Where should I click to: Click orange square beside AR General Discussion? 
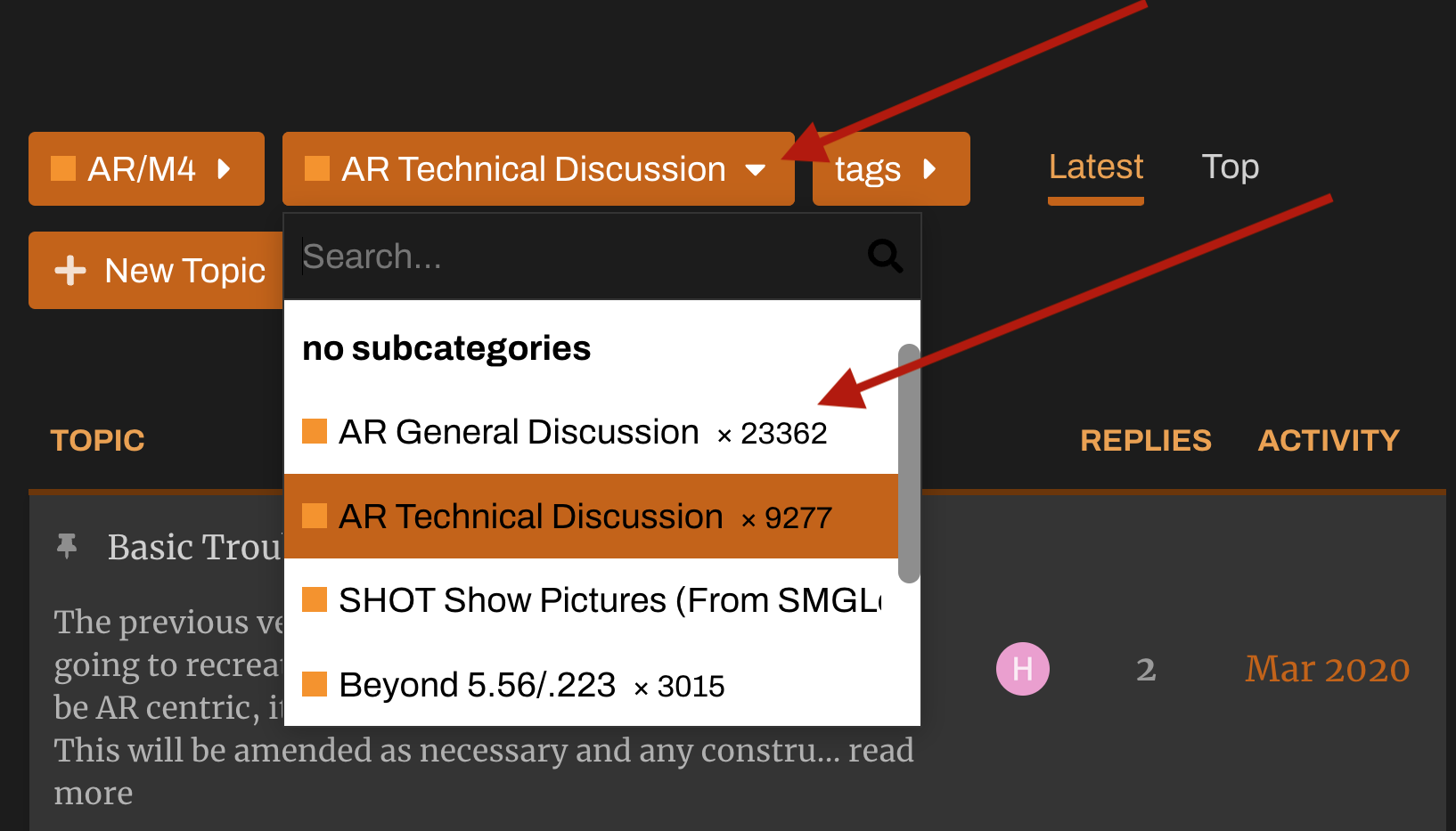pos(315,431)
